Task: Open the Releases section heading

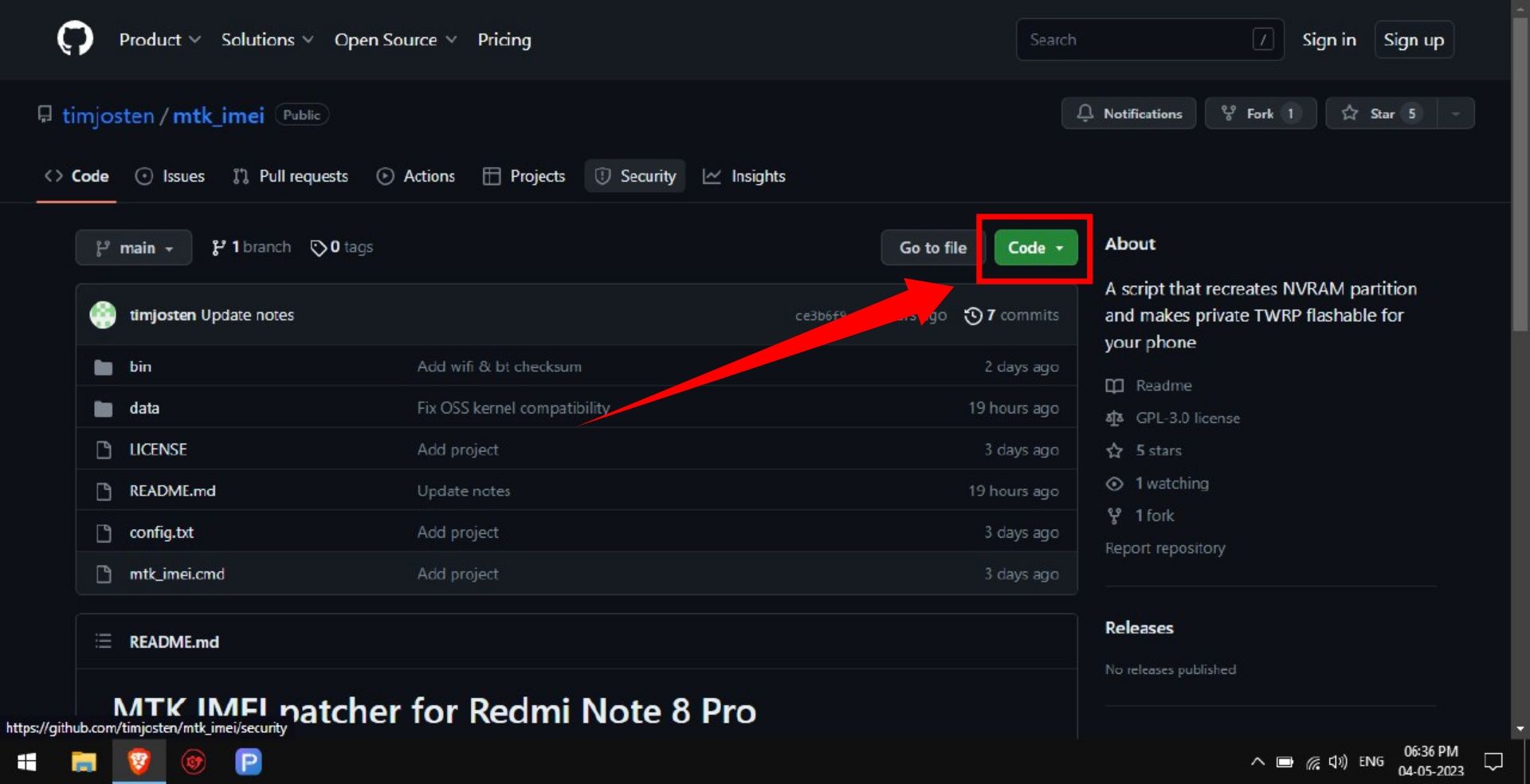Action: click(x=1139, y=628)
